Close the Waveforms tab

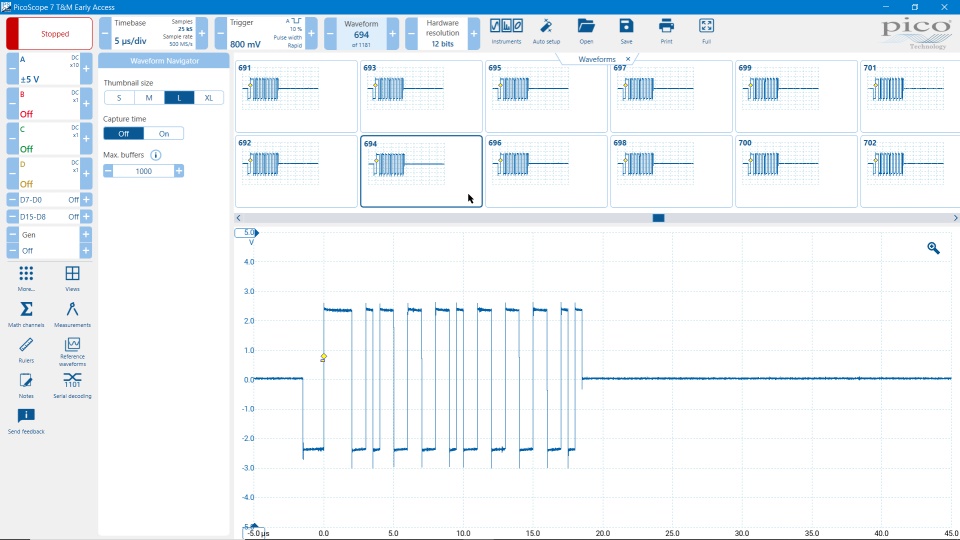(628, 59)
